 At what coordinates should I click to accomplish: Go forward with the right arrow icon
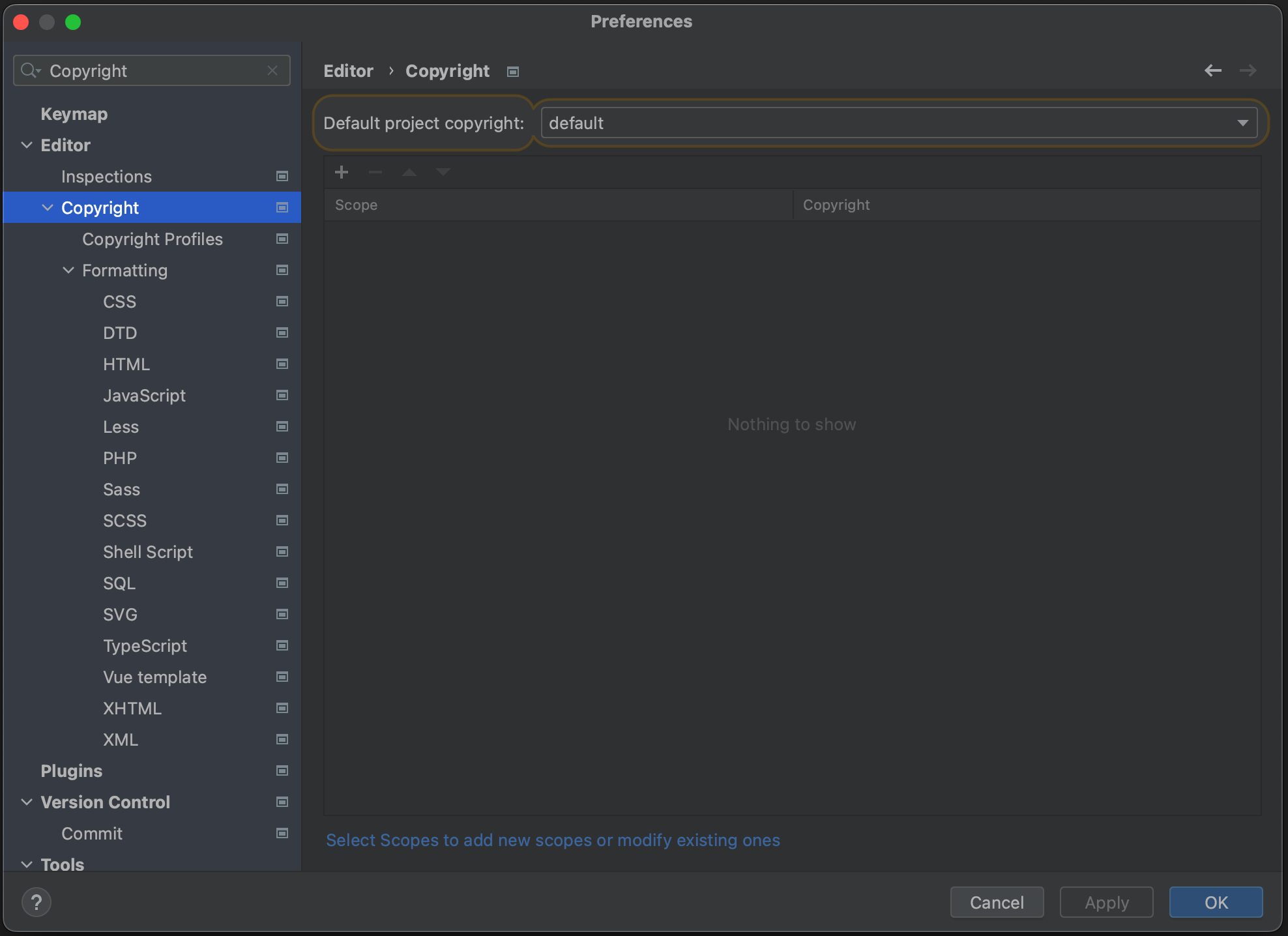[x=1248, y=70]
